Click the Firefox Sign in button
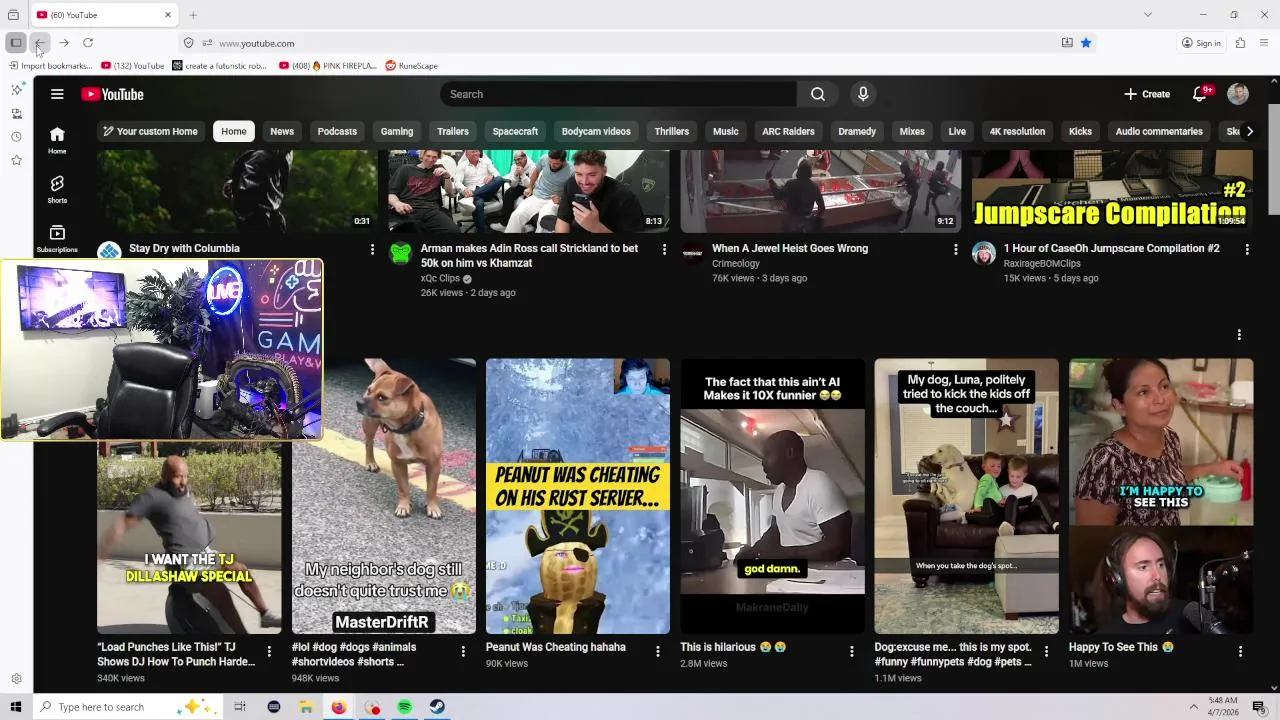The image size is (1280, 720). click(1201, 43)
